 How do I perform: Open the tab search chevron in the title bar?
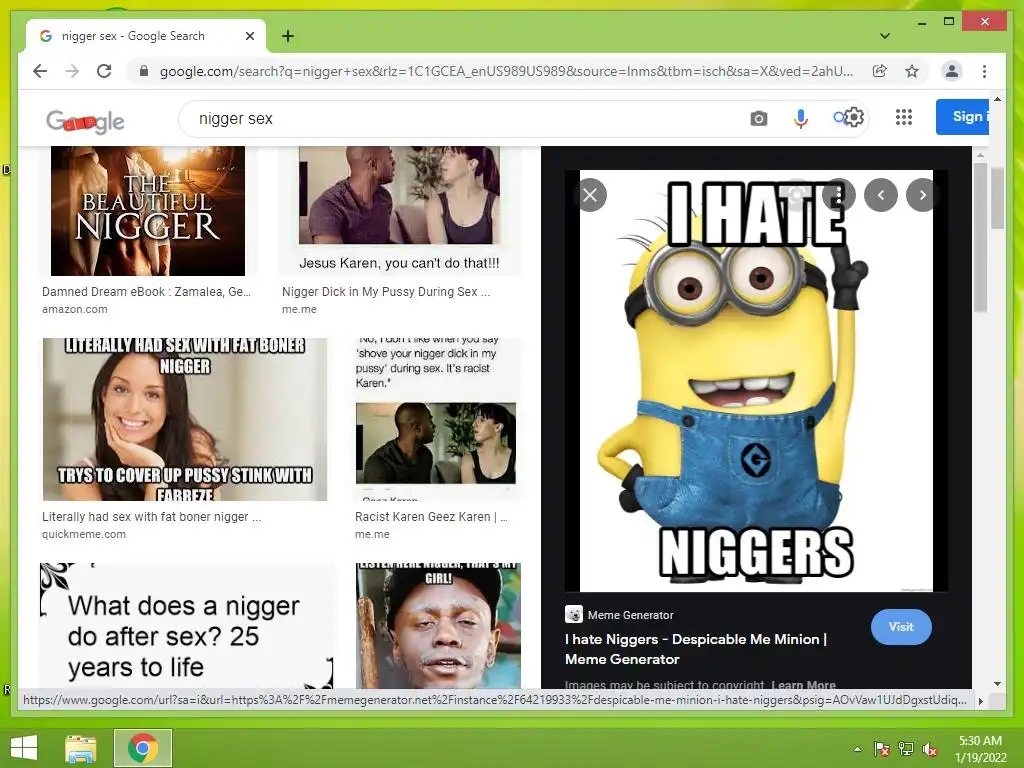885,36
